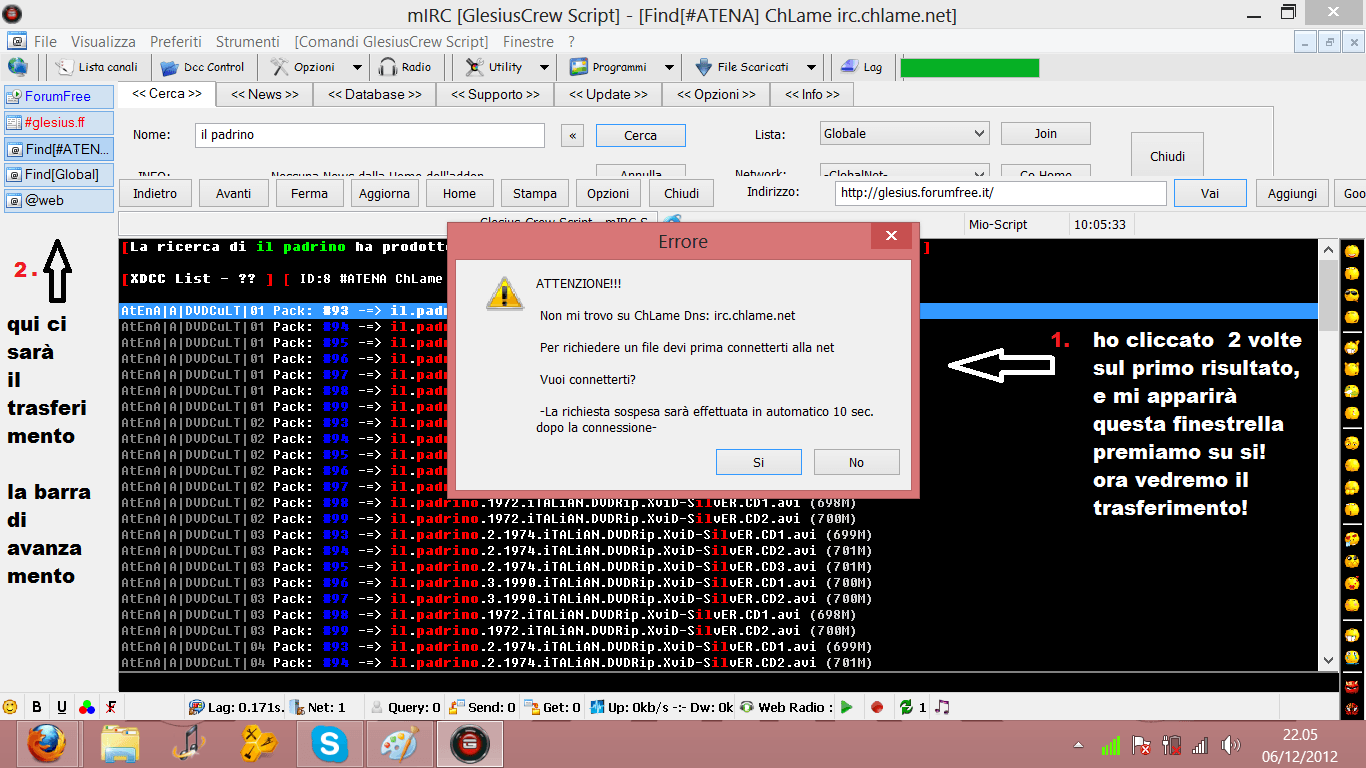The height and width of the screenshot is (768, 1366).
Task: Open the Lista combo box showing Globale
Action: coord(904,134)
